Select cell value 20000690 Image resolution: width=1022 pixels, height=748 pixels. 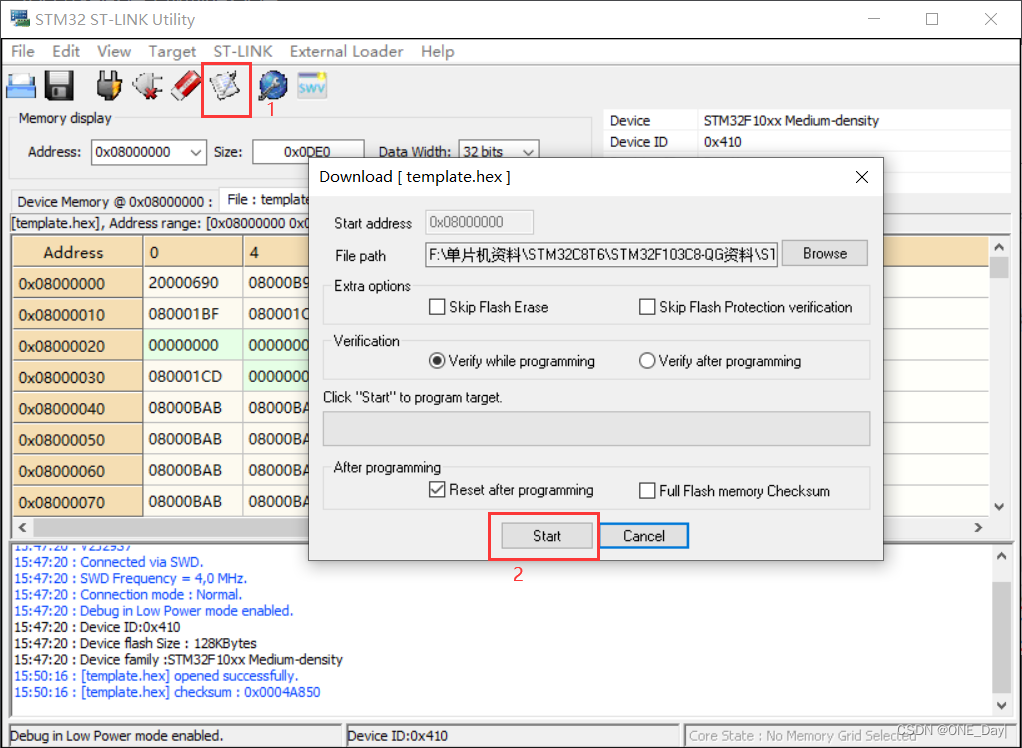[193, 283]
